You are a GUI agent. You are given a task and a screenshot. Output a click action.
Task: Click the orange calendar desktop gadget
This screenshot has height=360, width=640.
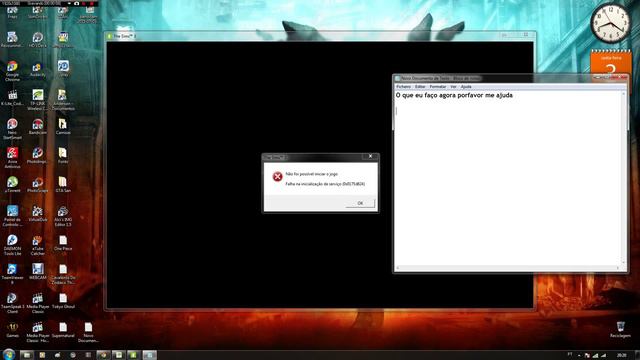pos(611,62)
